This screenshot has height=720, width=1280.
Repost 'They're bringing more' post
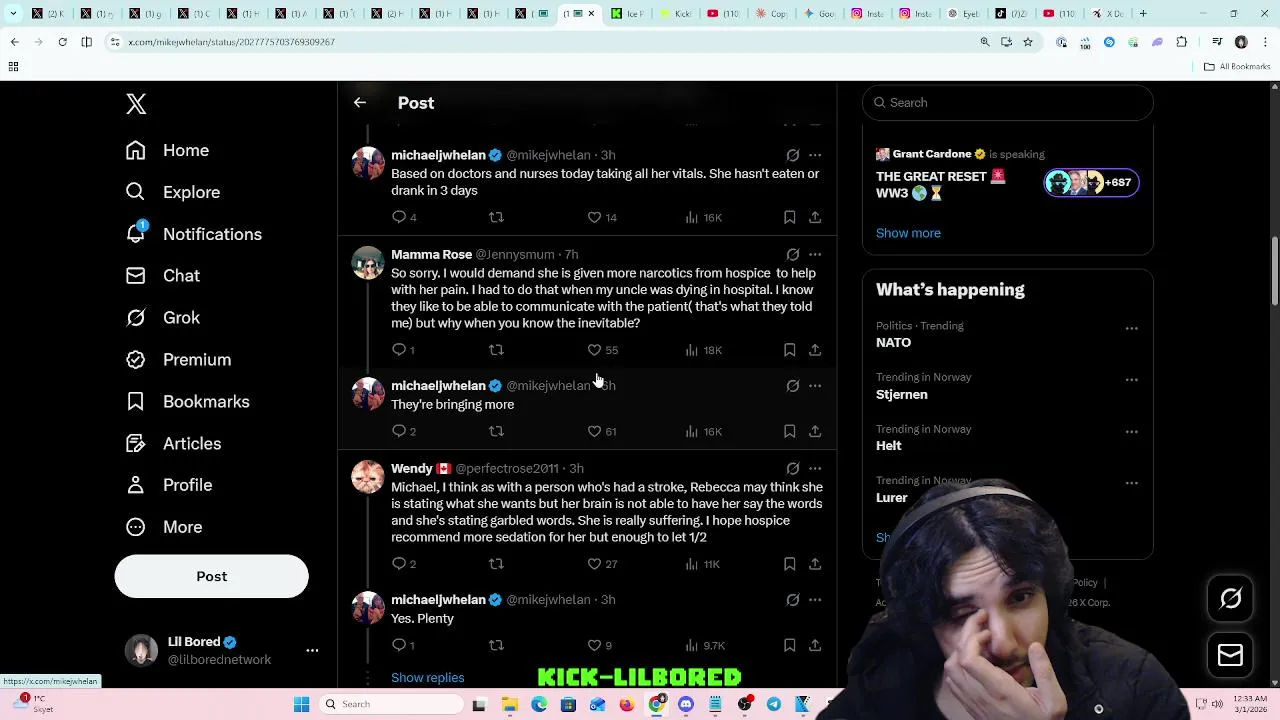pos(496,431)
